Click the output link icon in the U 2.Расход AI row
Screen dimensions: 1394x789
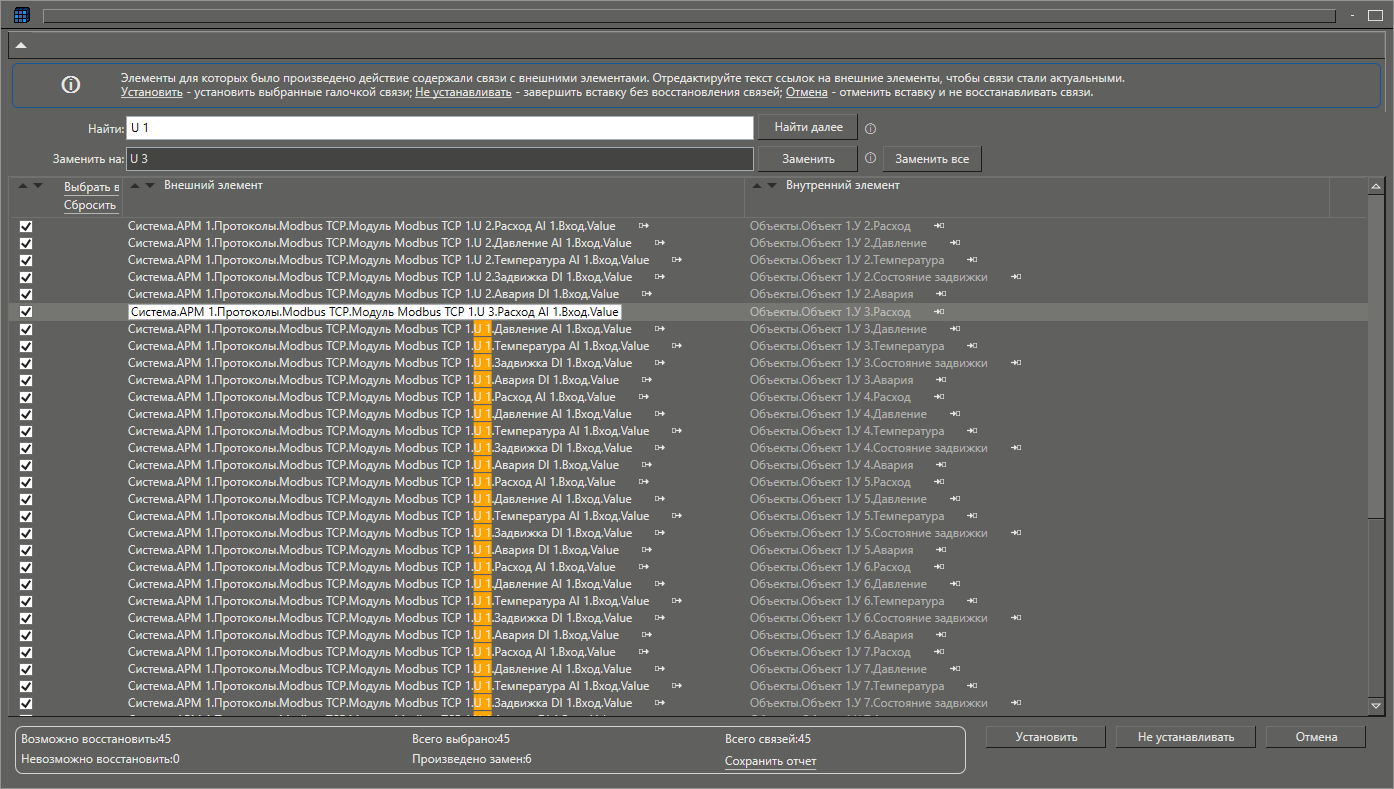click(x=645, y=226)
